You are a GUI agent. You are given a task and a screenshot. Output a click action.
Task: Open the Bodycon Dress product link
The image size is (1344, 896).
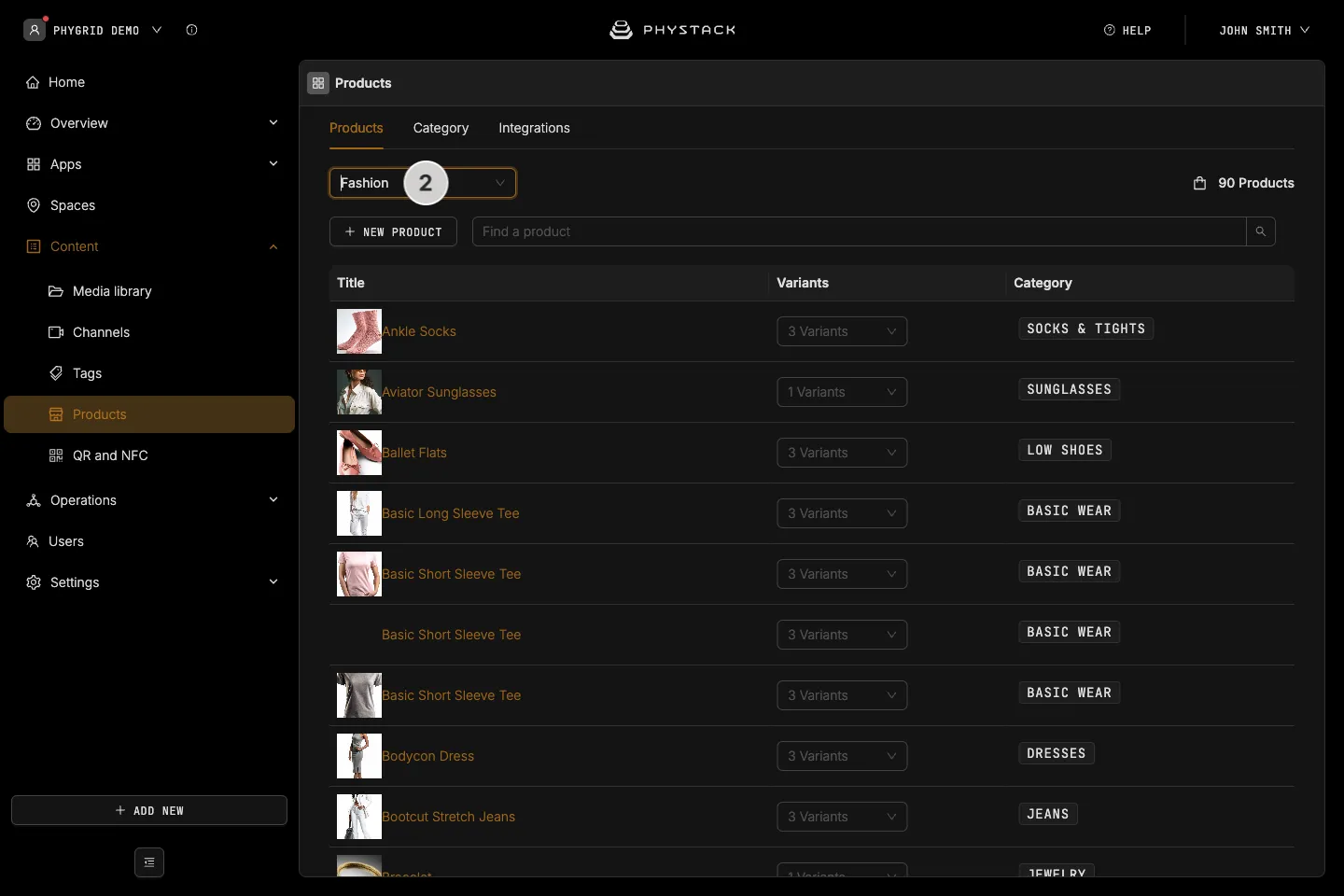click(x=427, y=756)
